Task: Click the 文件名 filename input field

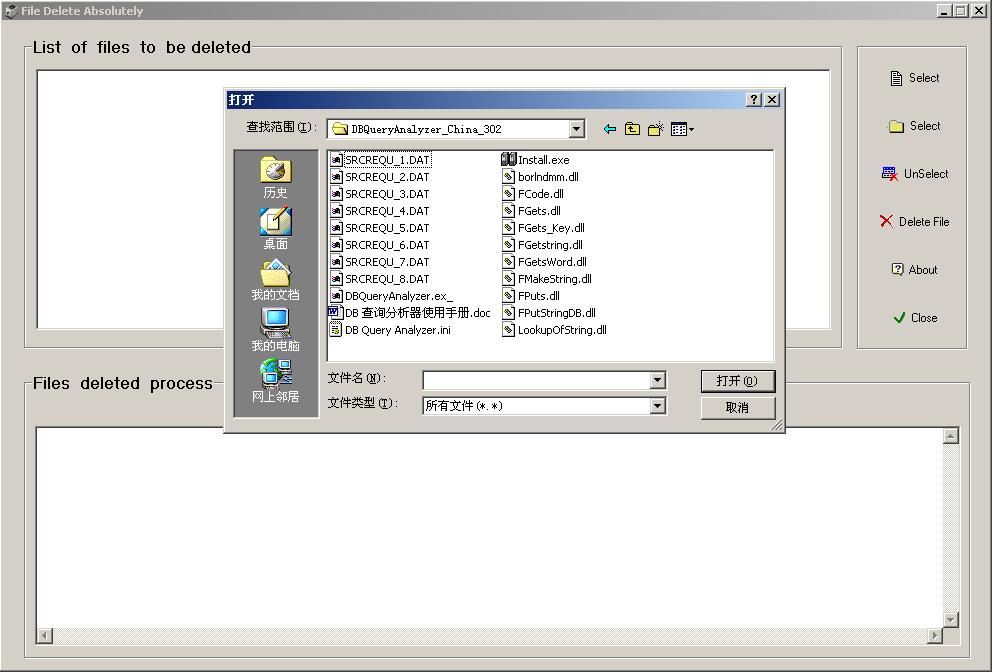Action: click(x=536, y=380)
